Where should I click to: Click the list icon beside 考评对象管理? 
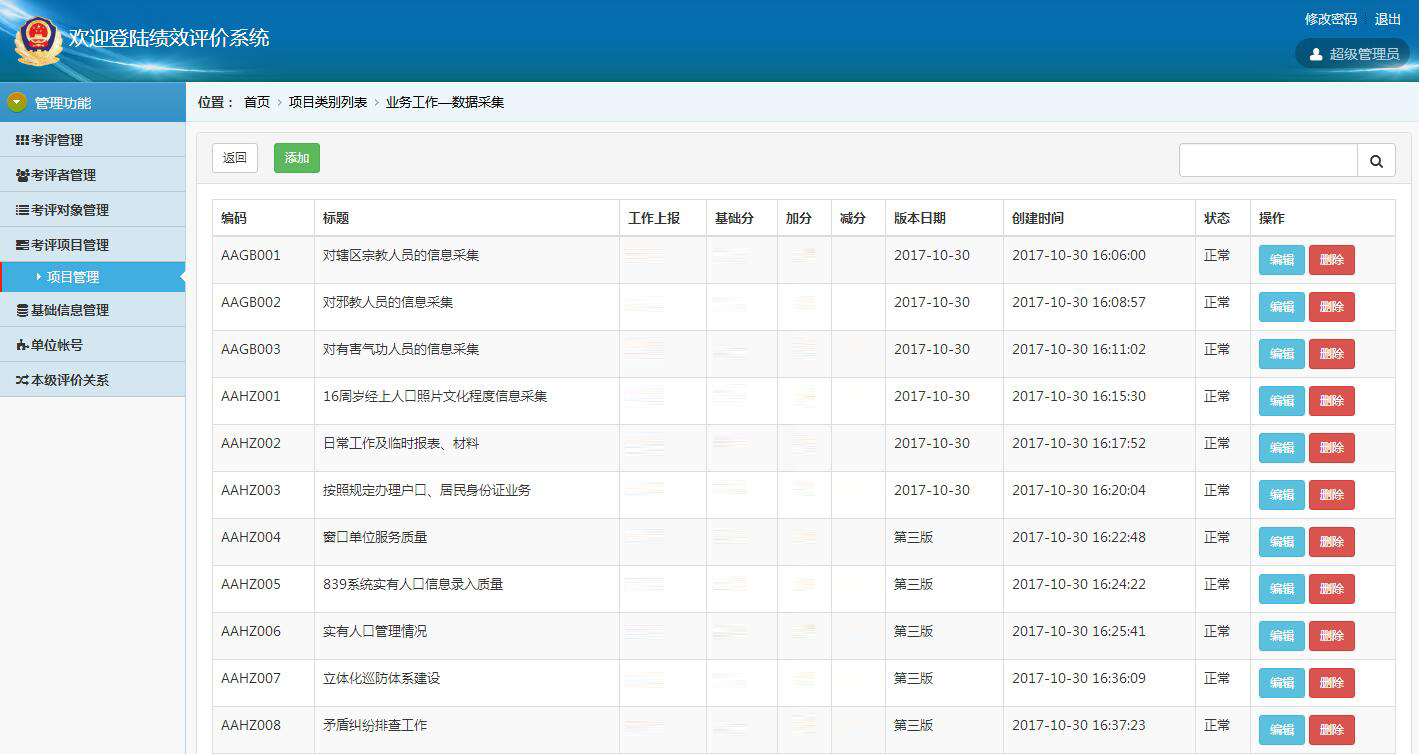click(x=20, y=209)
